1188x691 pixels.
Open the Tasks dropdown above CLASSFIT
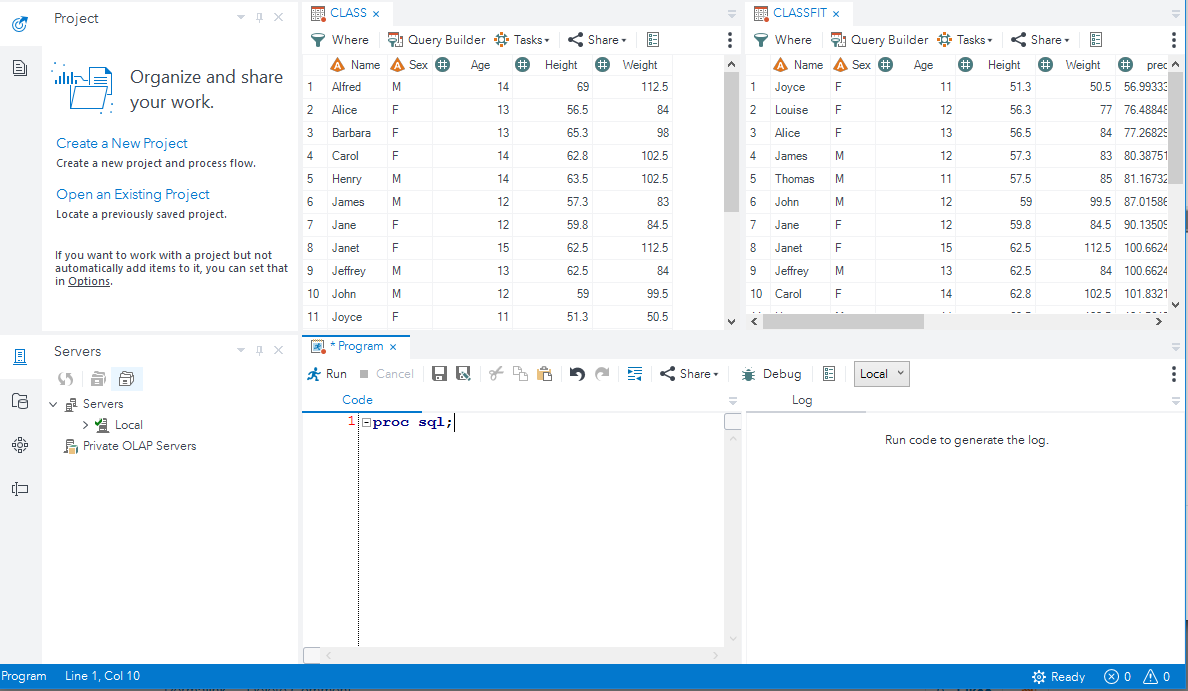tap(964, 39)
